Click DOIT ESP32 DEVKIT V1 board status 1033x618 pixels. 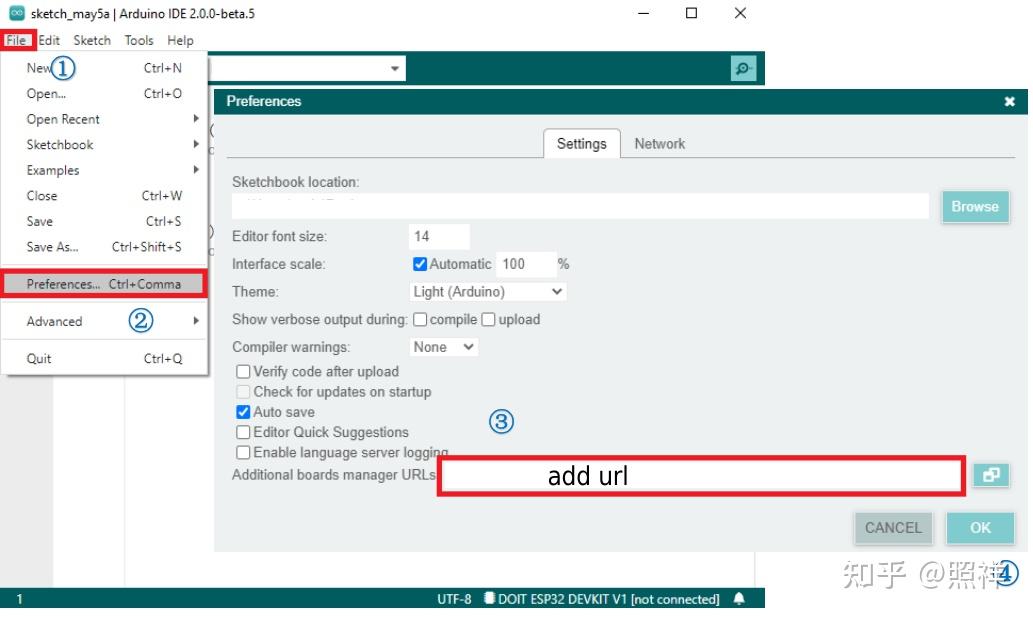609,599
